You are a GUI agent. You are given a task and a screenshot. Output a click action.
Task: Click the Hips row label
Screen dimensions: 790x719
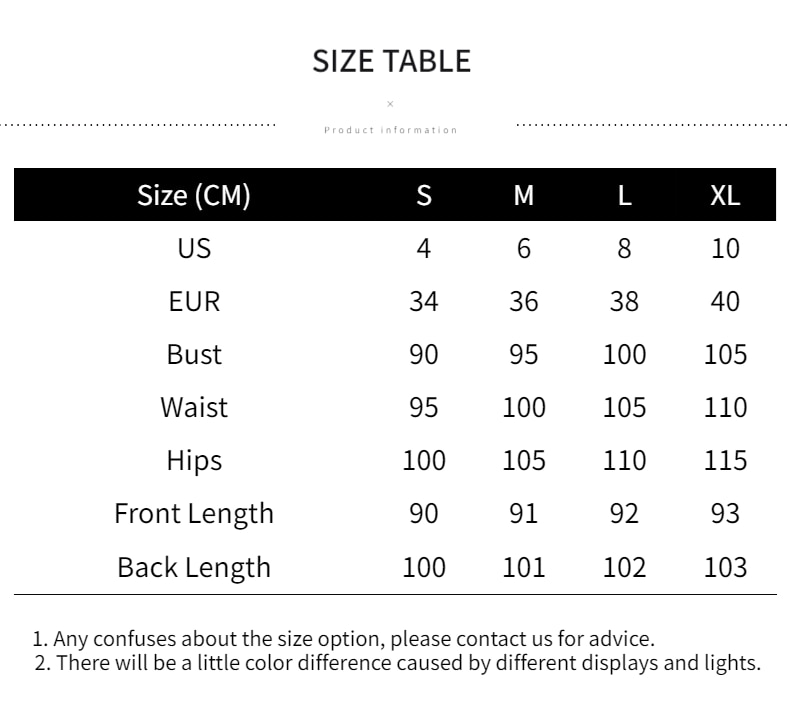coord(194,461)
